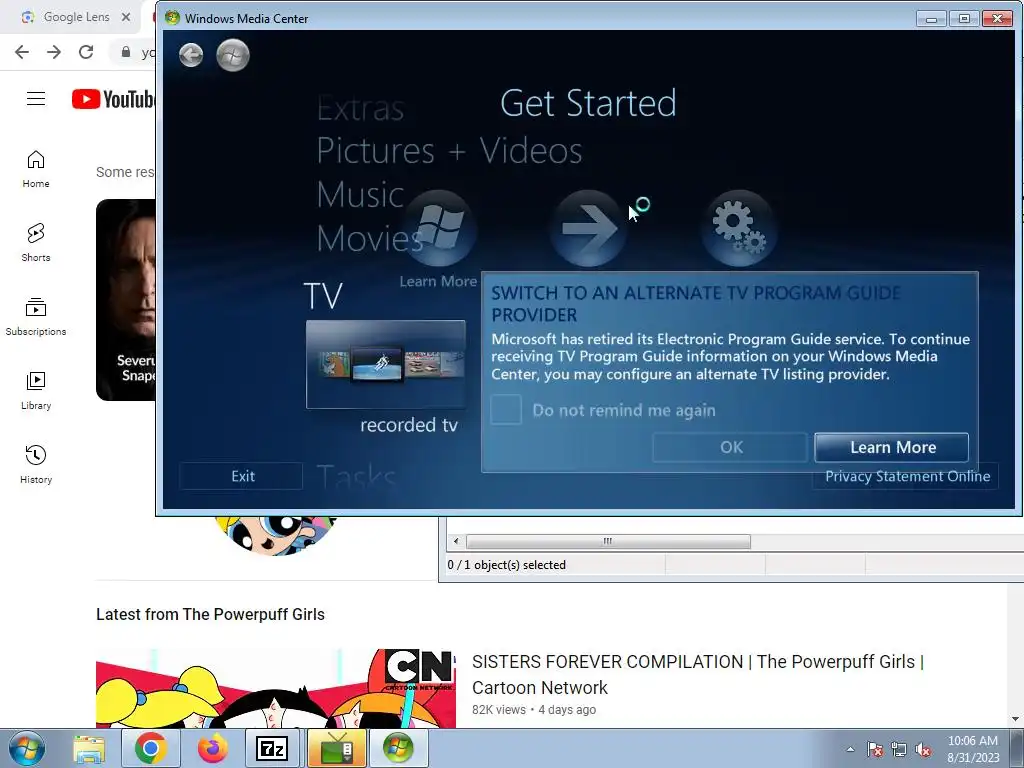This screenshot has width=1024, height=768.
Task: Go to YouTube Home in sidebar
Action: (x=36, y=169)
